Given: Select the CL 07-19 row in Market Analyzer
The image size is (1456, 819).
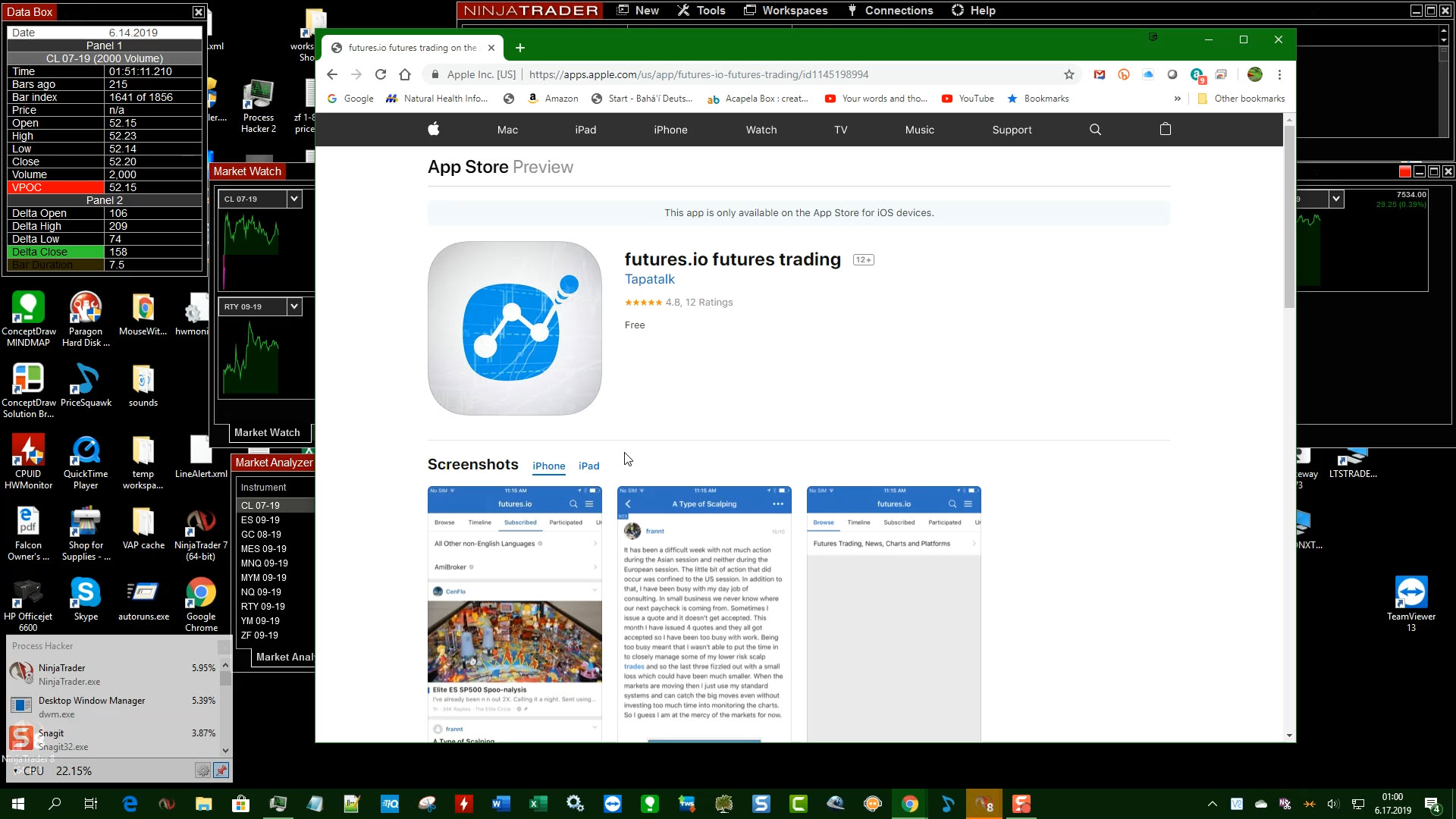Looking at the screenshot, I should point(275,505).
